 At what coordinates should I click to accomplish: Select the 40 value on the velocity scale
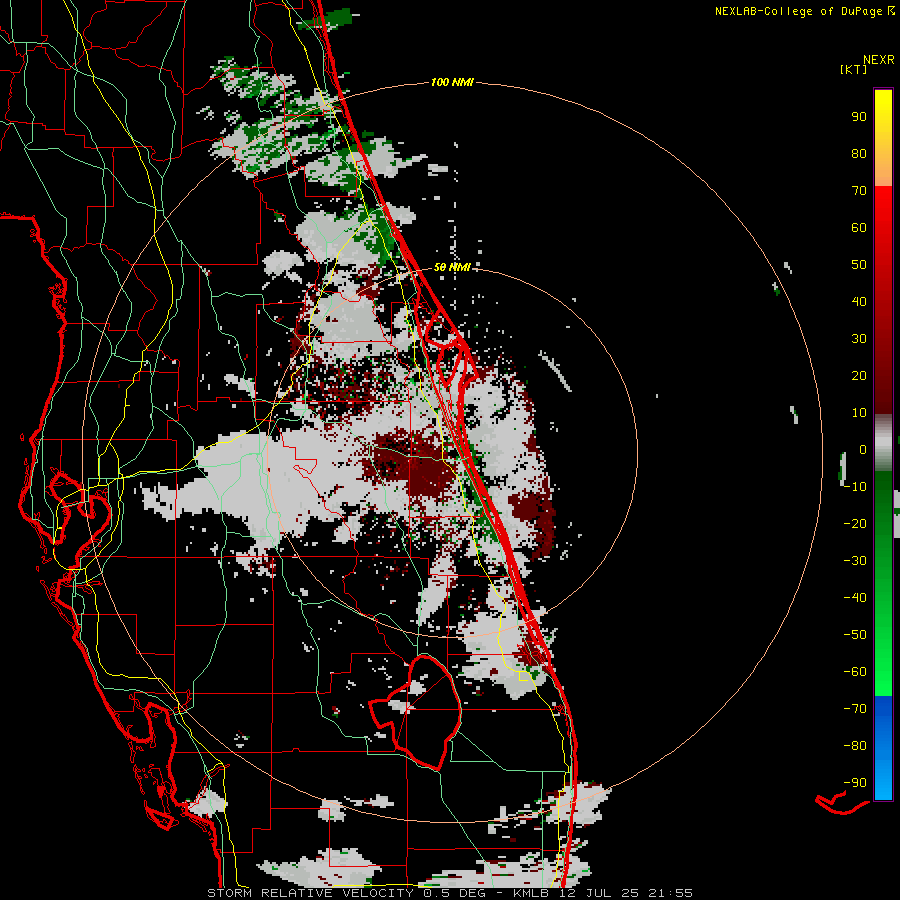click(859, 301)
